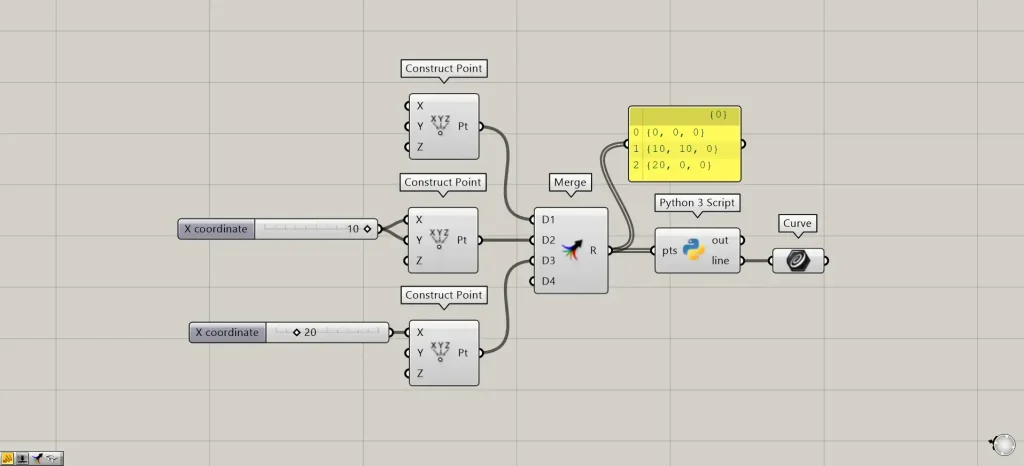Click the download arrow icon in bottom-left toolbar
Screen dimensions: 1024x466
coord(22,458)
